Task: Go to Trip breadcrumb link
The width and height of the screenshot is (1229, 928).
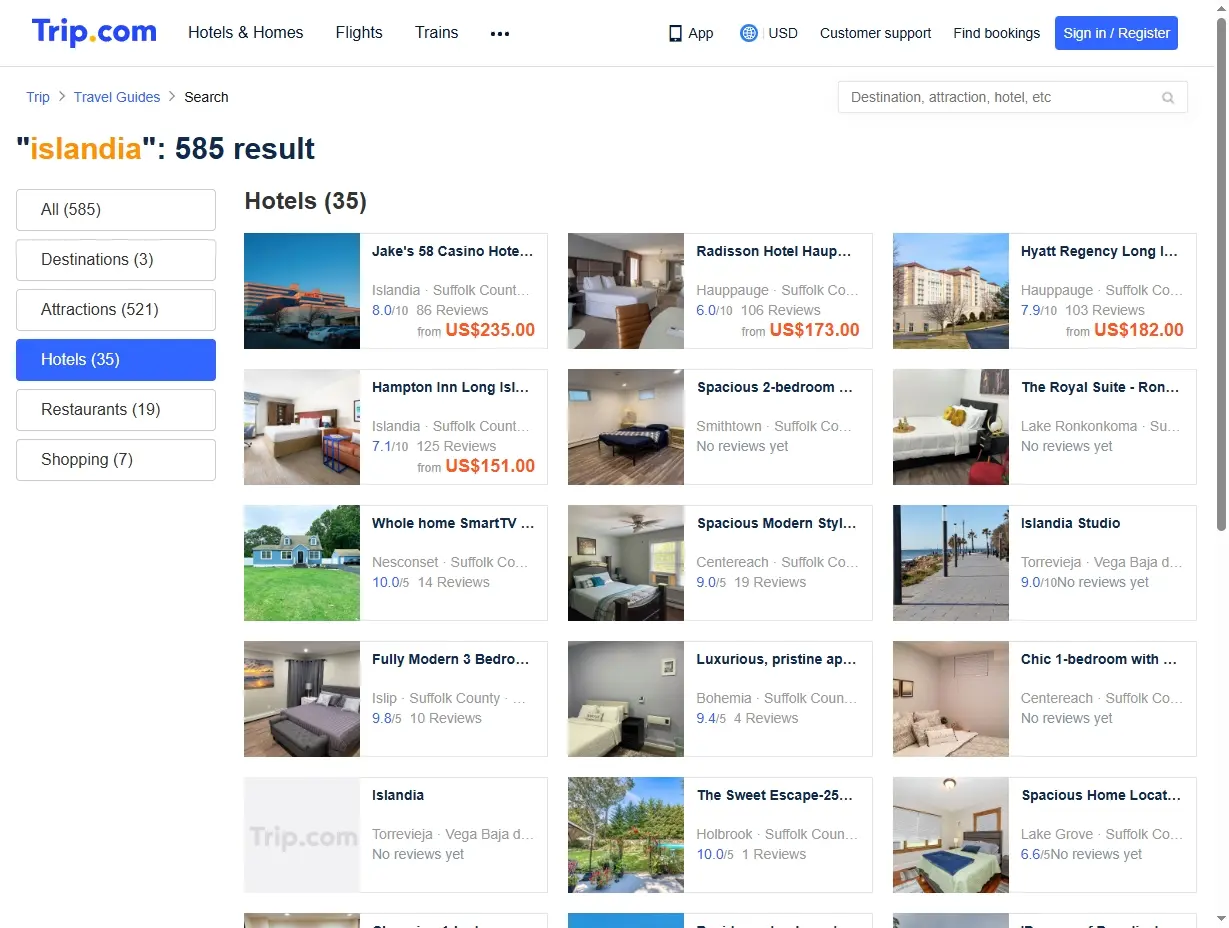Action: pos(38,97)
